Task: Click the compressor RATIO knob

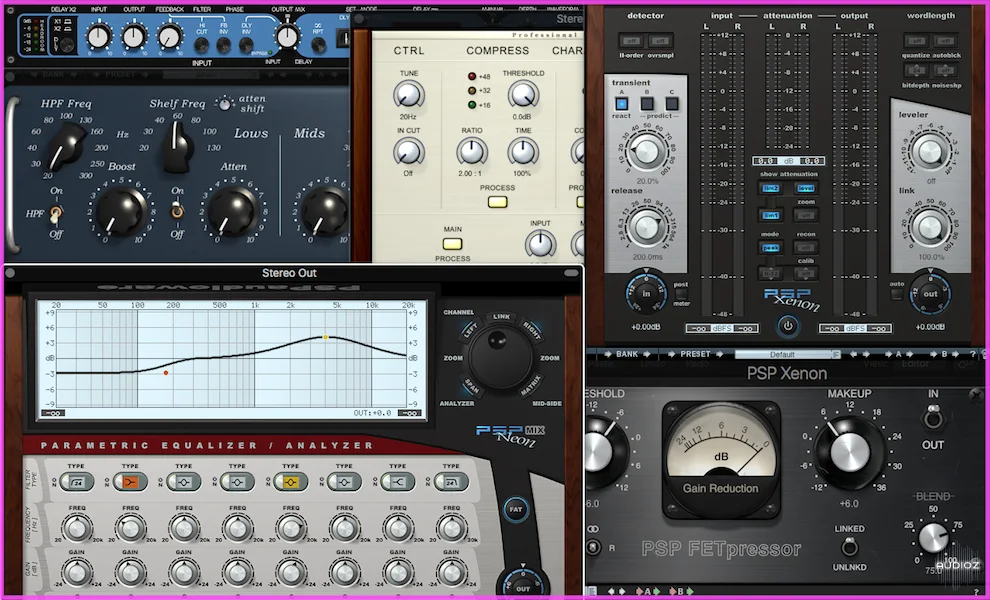Action: coord(472,152)
